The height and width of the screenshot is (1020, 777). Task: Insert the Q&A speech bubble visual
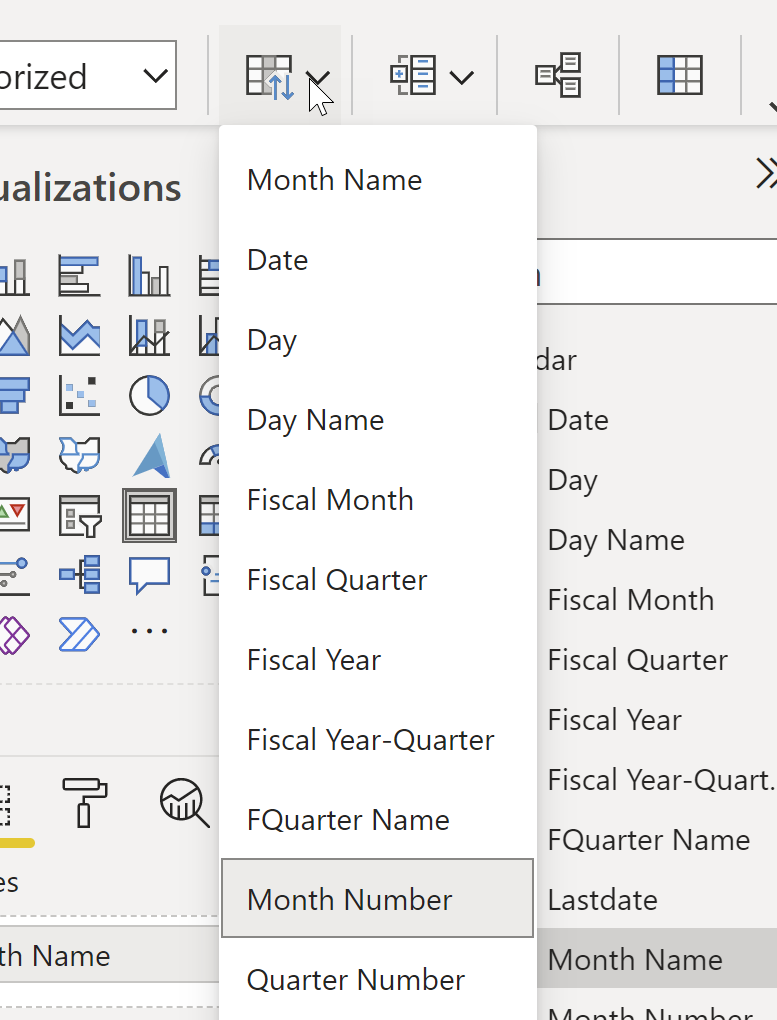coord(149,575)
